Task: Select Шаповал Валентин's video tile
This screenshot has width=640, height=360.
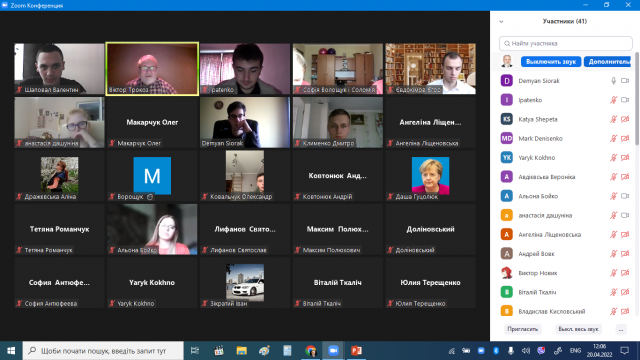Action: click(59, 69)
